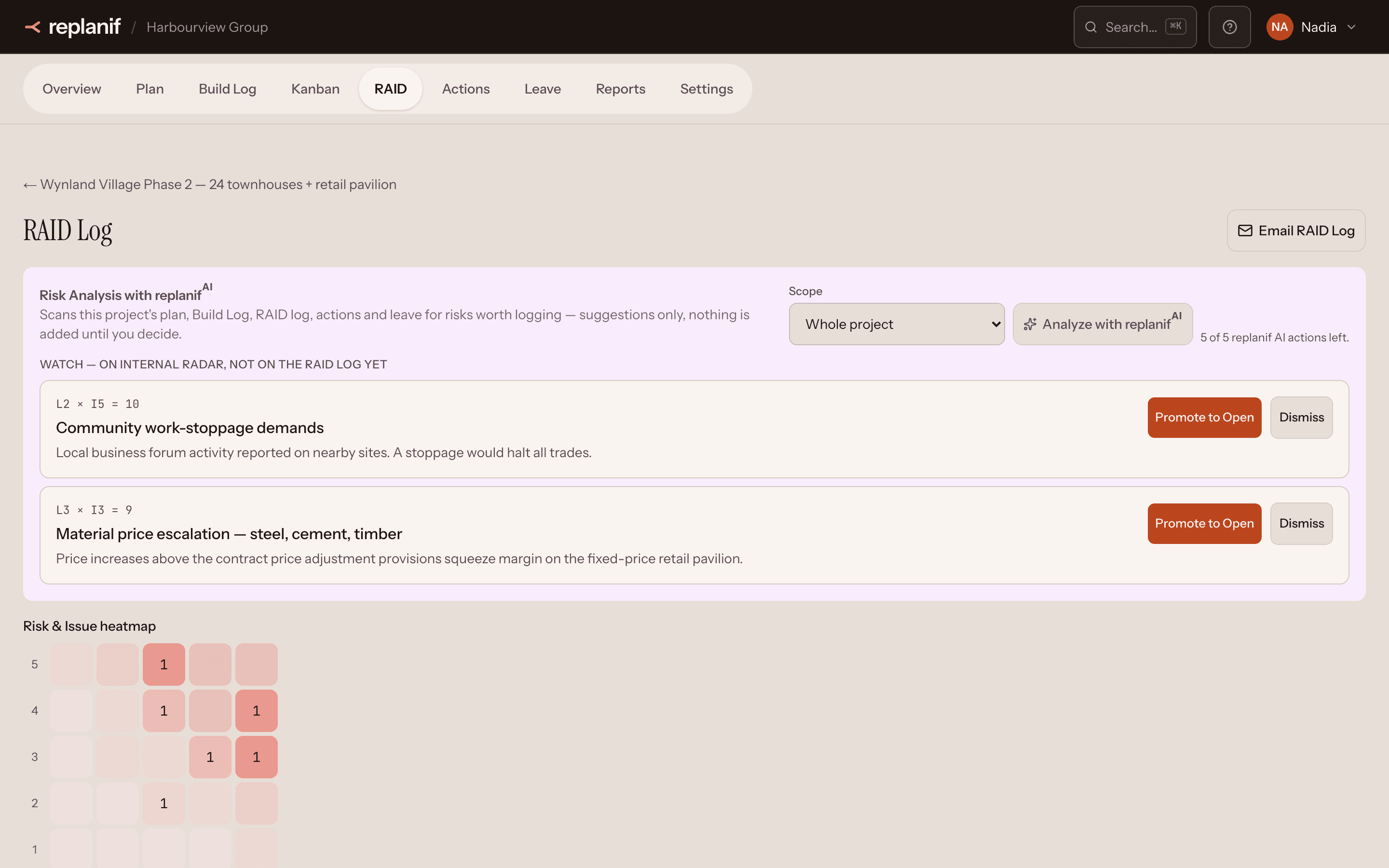Image resolution: width=1389 pixels, height=868 pixels.
Task: Click the sparkle icon on Analyze with replanif
Action: tap(1030, 325)
